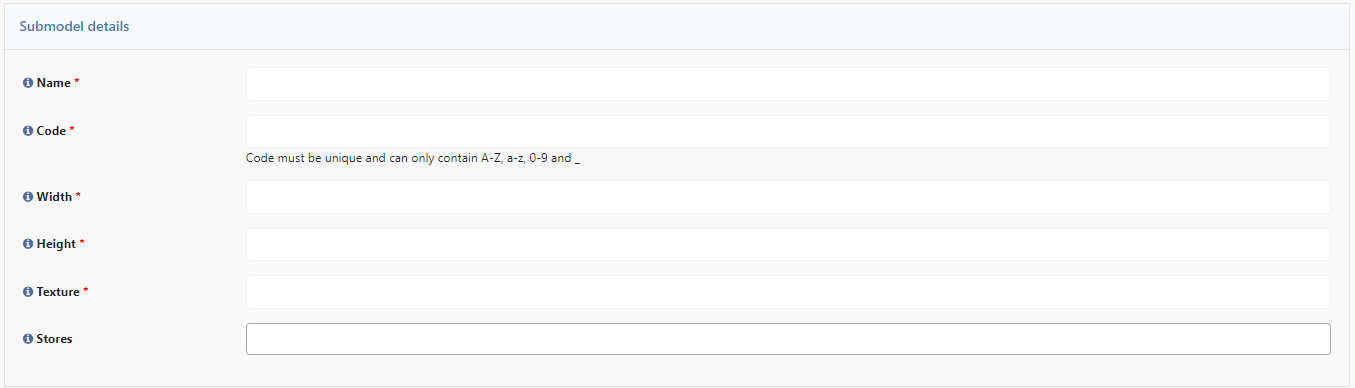Click the info icon beside Width
The image size is (1355, 388).
coord(28,197)
